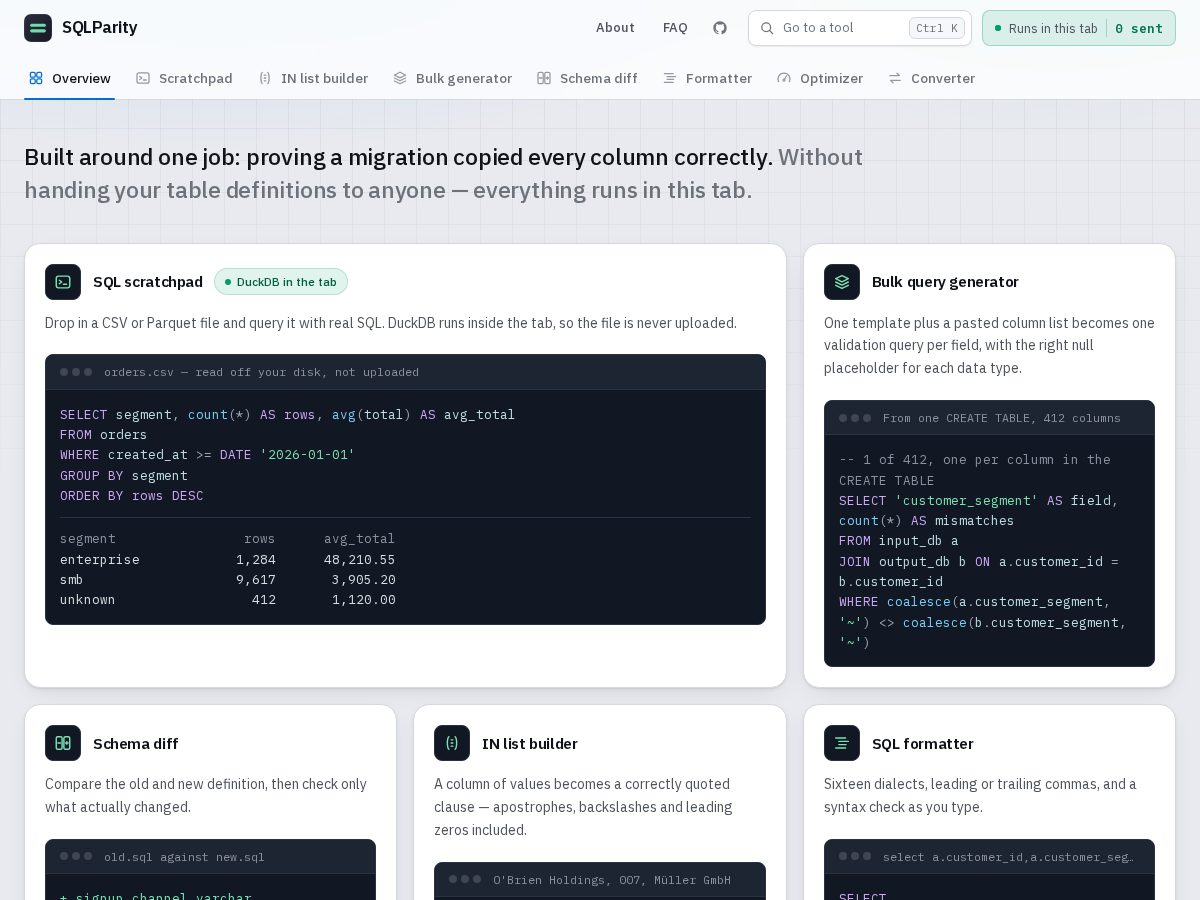Viewport: 1200px width, 900px height.
Task: Click the Ctrl K shortcut badge
Action: (x=937, y=28)
